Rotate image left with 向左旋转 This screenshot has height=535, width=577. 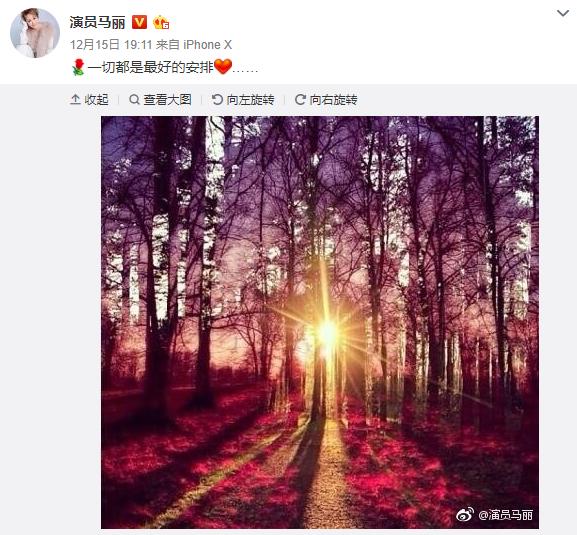(243, 100)
